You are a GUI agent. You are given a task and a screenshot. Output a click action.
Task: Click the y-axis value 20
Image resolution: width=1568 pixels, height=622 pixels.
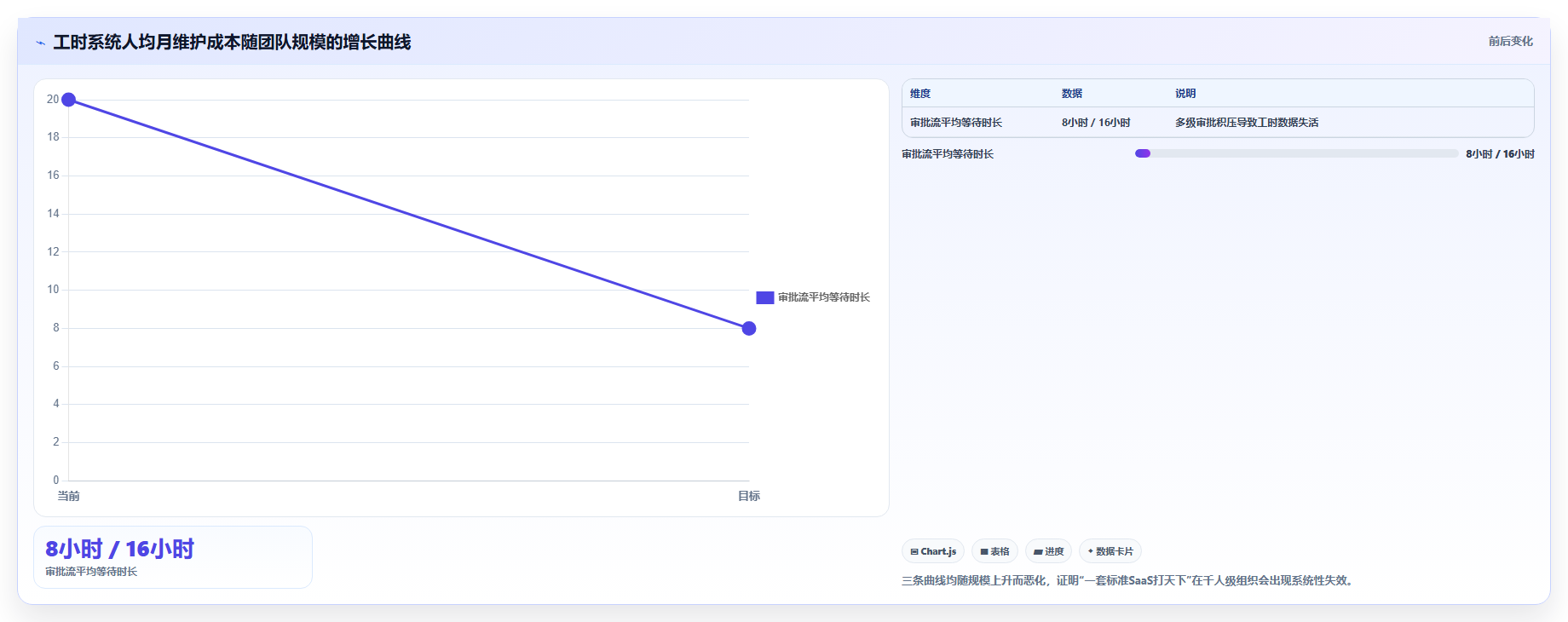point(53,100)
